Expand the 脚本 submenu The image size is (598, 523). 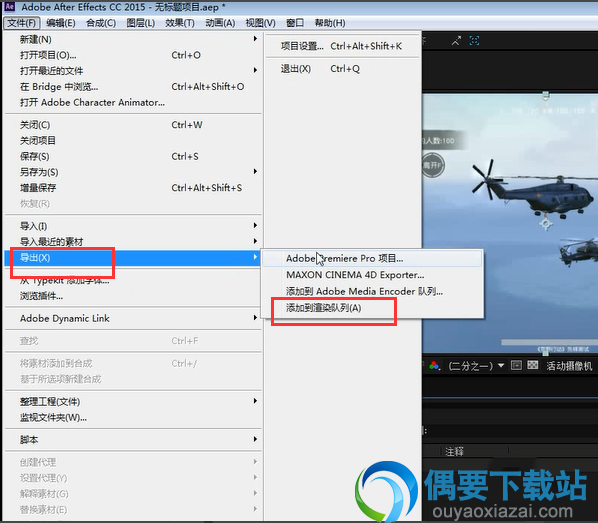133,440
